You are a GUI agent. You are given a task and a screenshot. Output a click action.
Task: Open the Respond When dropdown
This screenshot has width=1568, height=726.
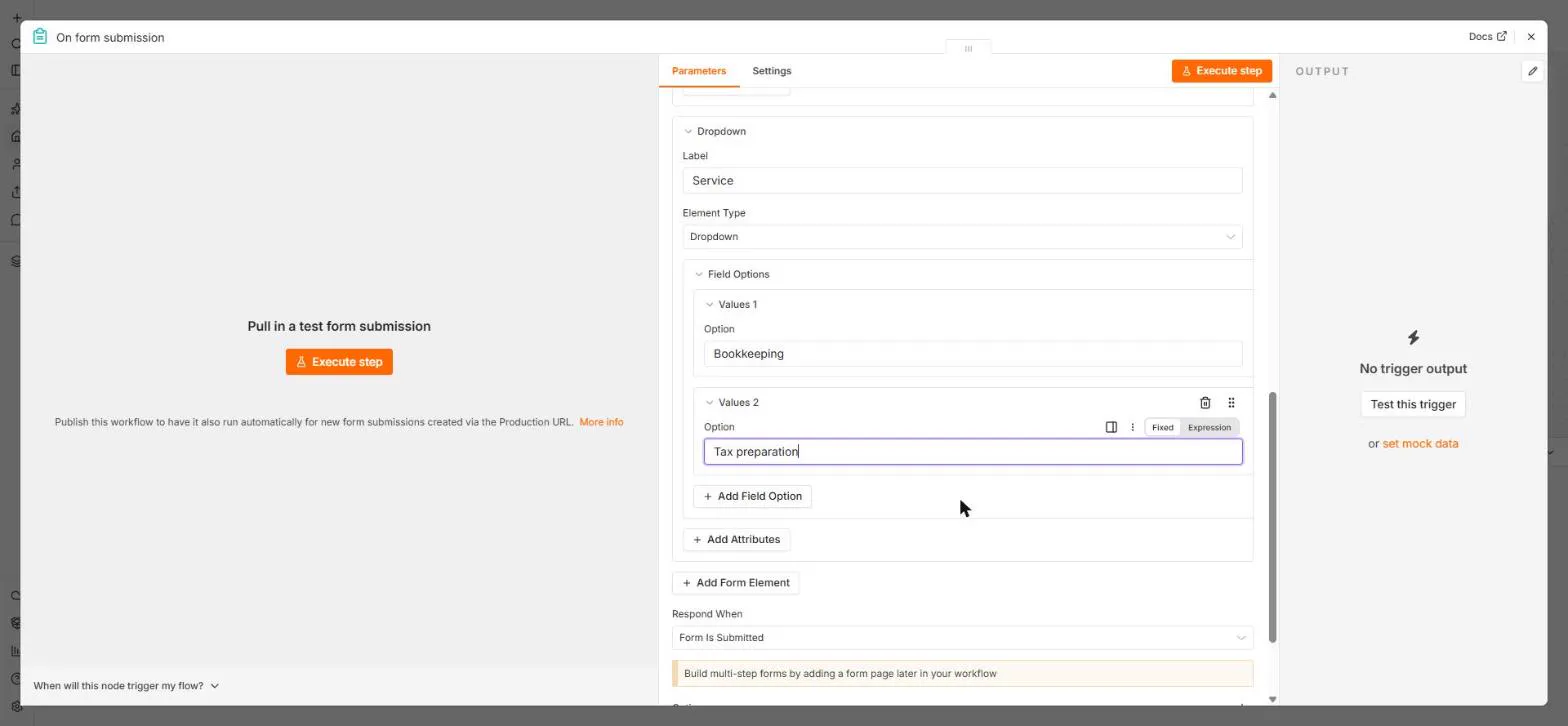pyautogui.click(x=962, y=638)
